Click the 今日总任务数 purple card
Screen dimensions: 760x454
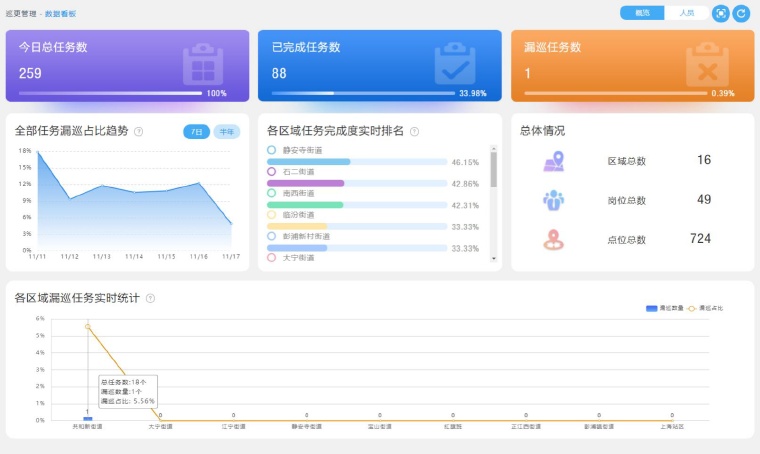(x=127, y=65)
